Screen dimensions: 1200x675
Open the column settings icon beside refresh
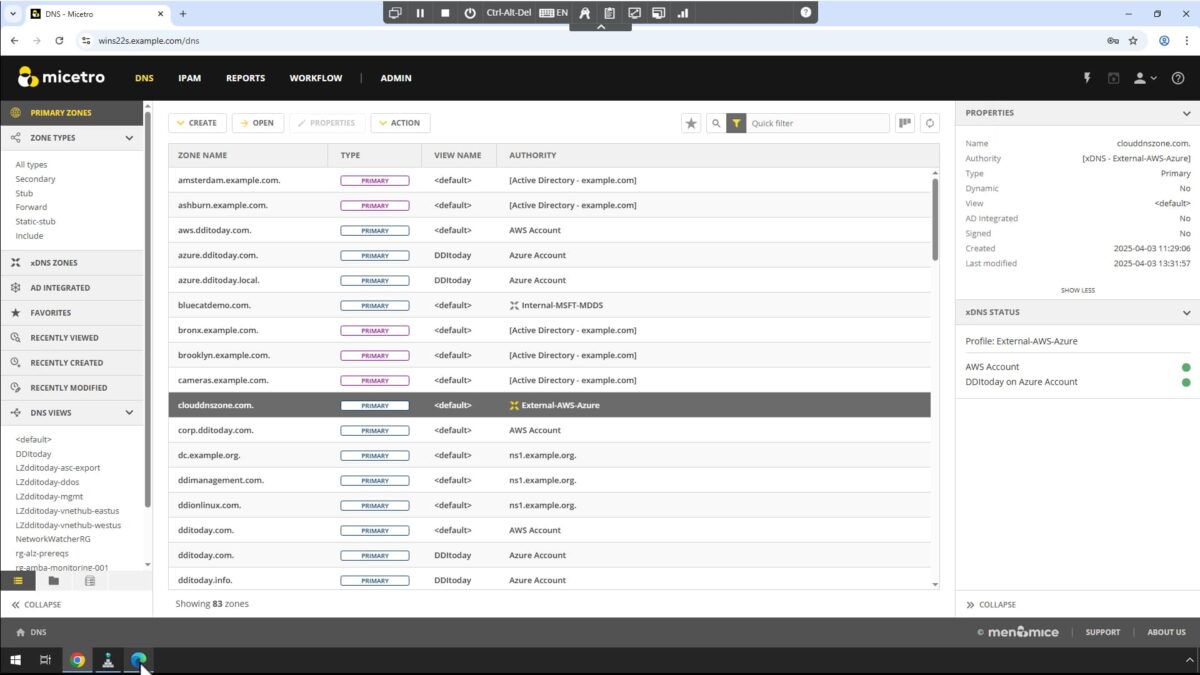(x=904, y=122)
